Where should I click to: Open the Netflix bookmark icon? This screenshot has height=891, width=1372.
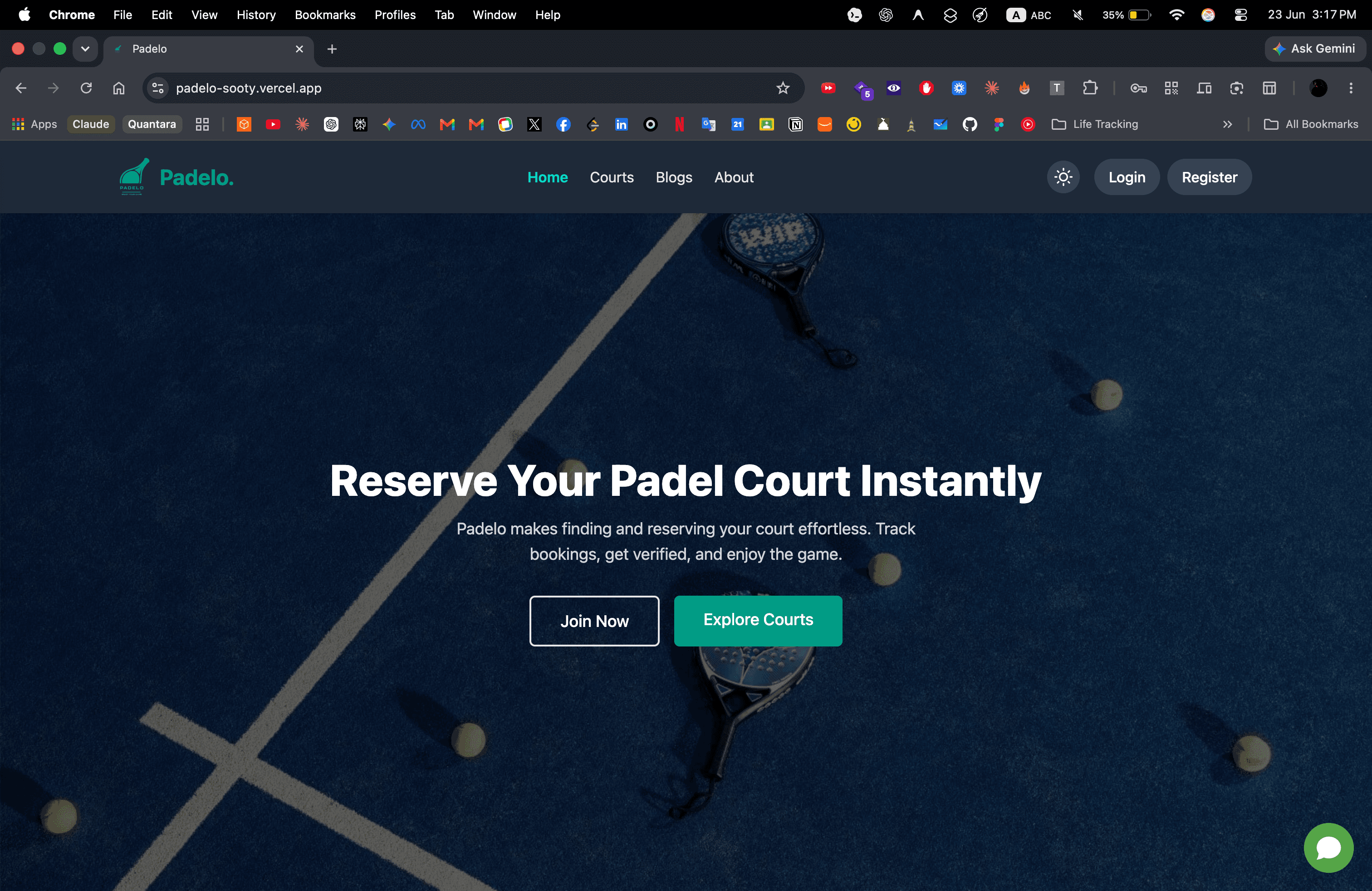(x=680, y=124)
